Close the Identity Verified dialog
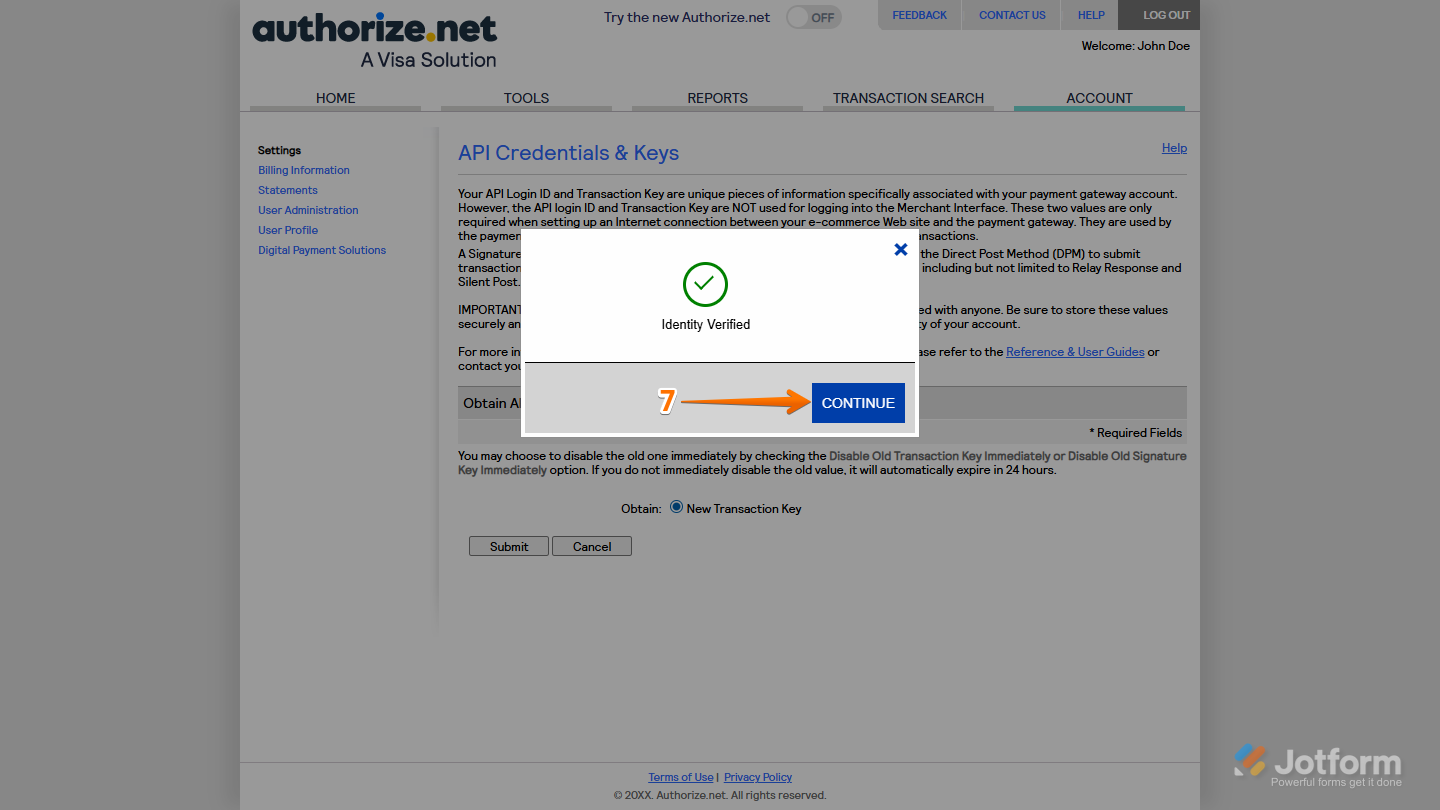Viewport: 1440px width, 810px height. tap(900, 250)
